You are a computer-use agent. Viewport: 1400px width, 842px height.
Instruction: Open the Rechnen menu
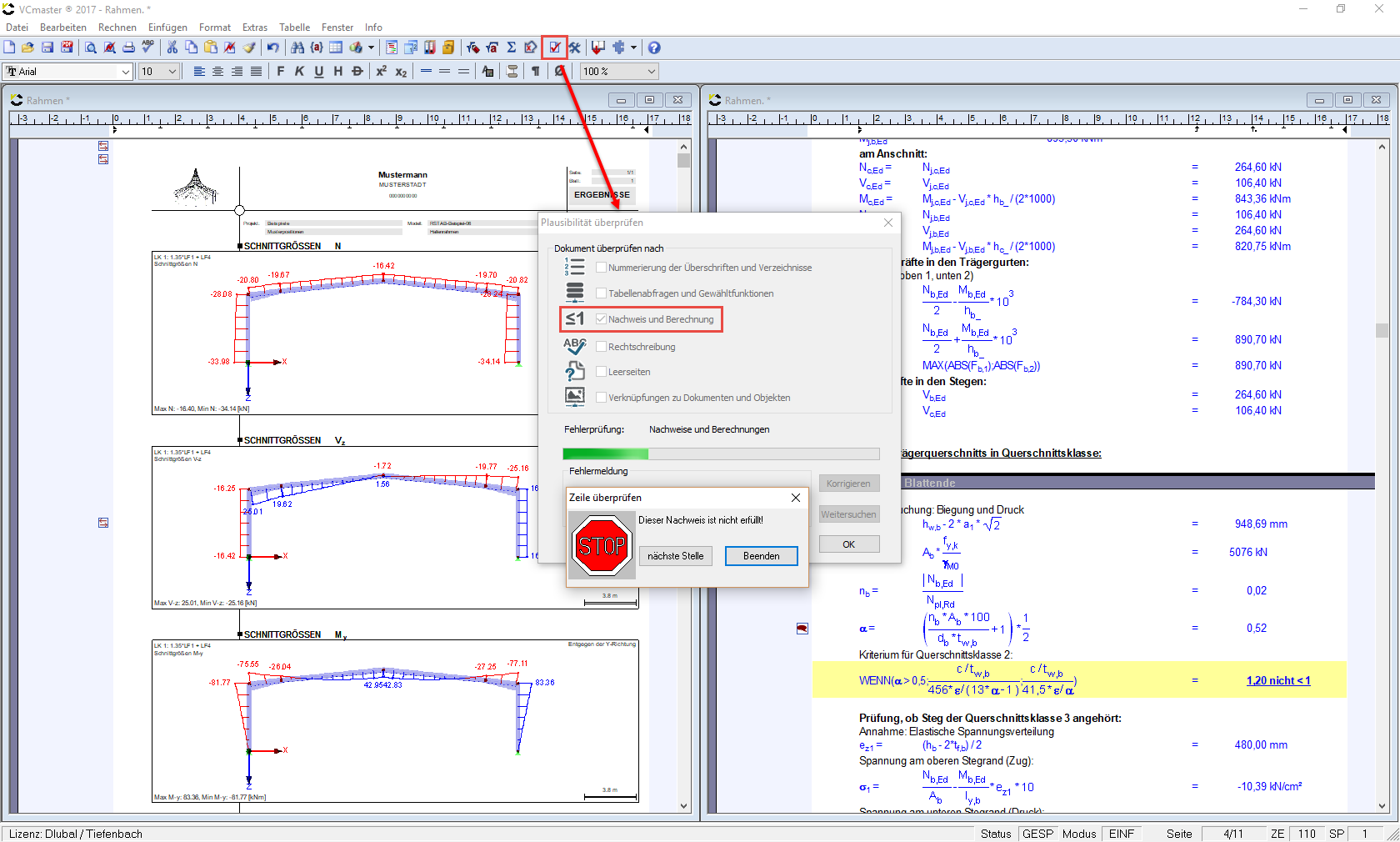117,28
